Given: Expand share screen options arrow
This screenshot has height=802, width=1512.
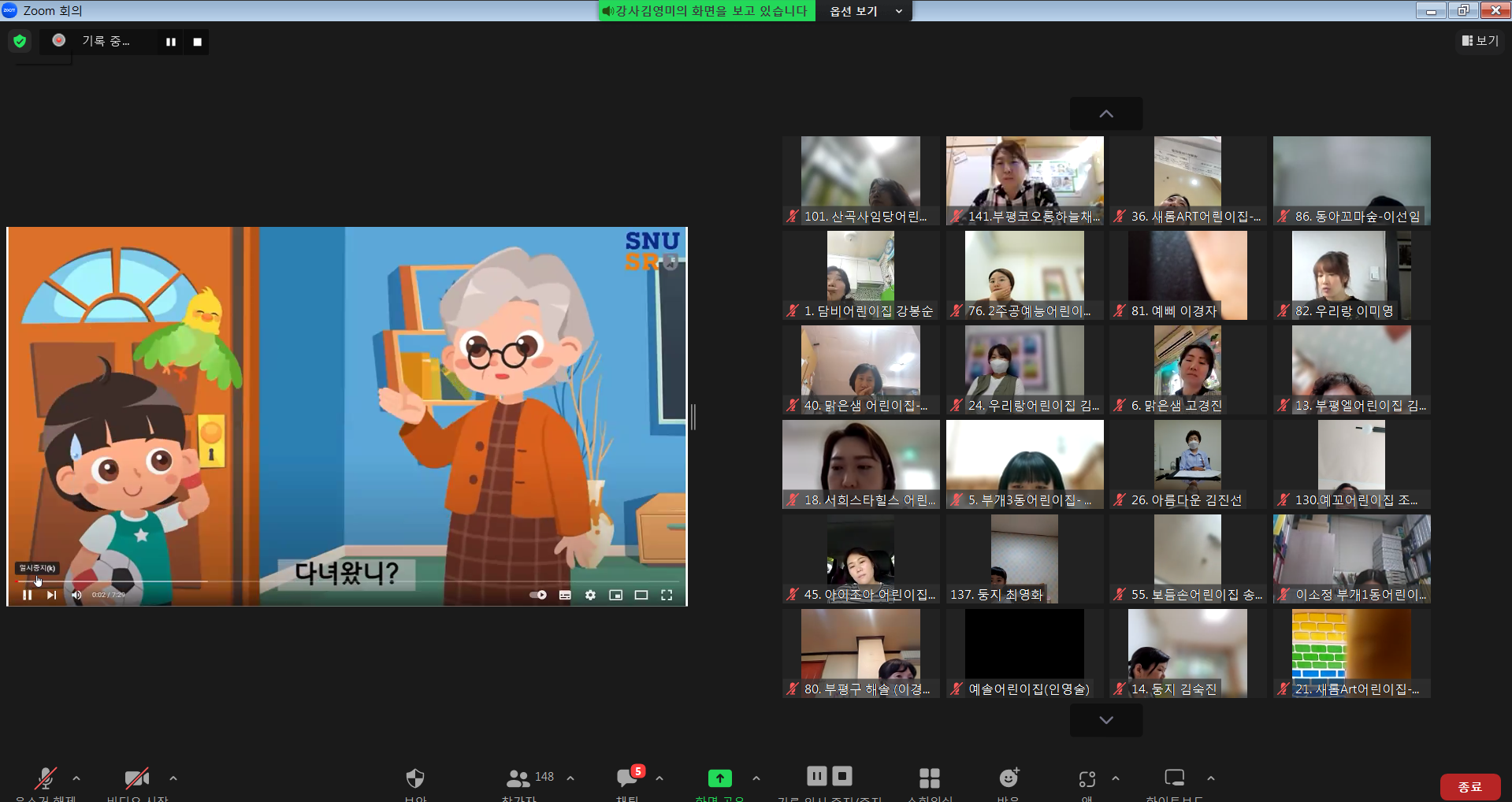Looking at the screenshot, I should [x=756, y=778].
